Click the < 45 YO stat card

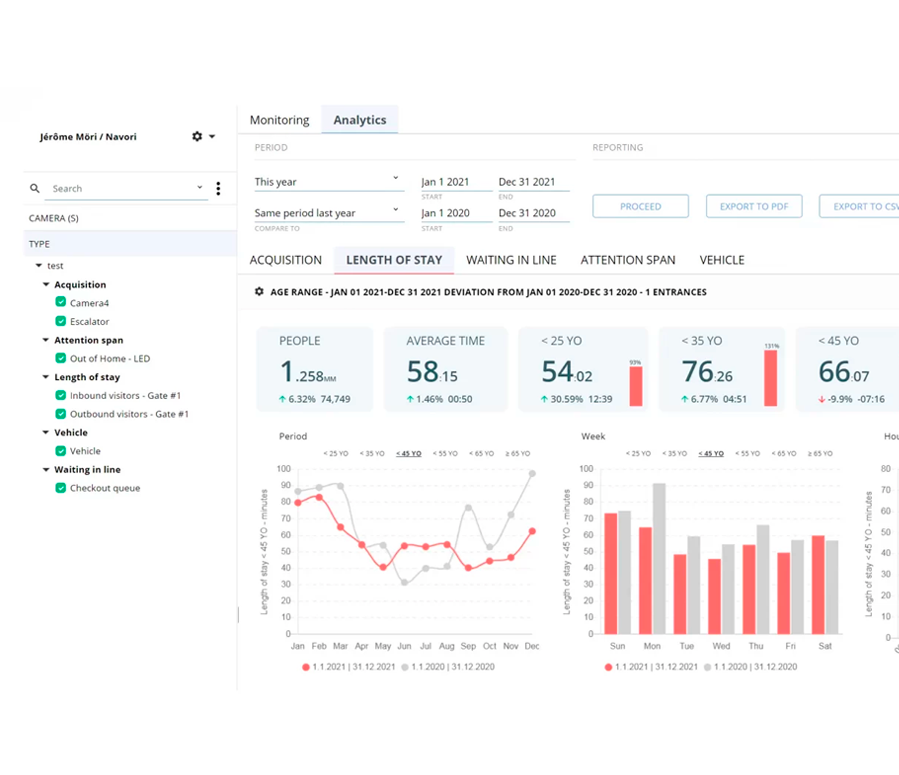pos(847,369)
